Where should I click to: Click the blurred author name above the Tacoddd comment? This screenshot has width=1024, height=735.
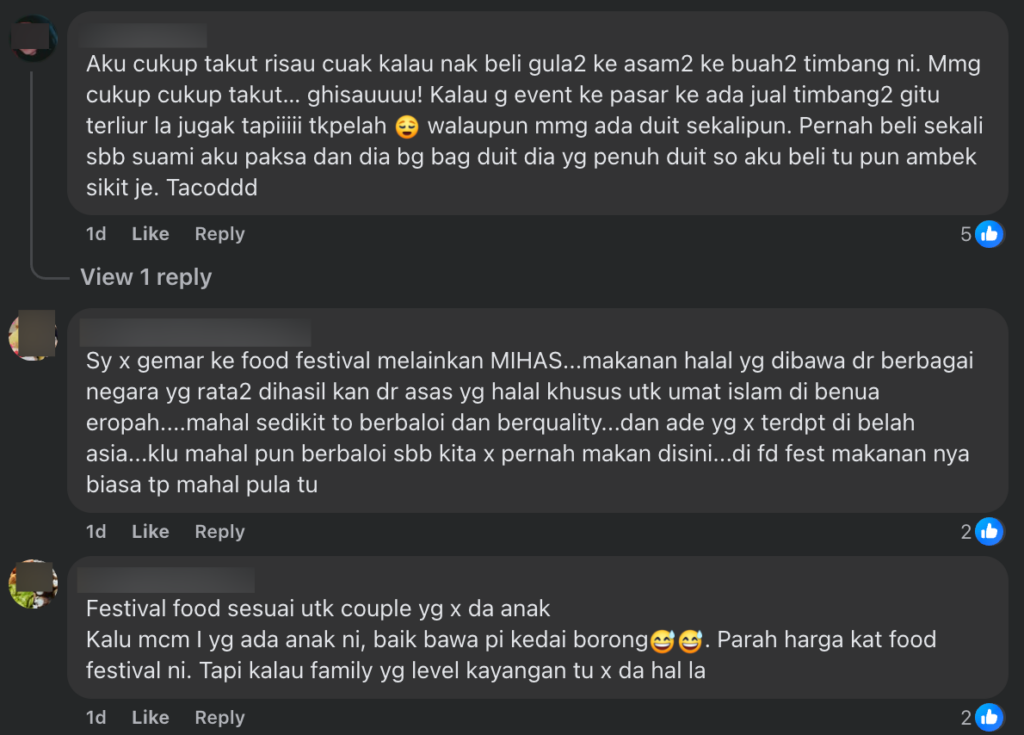point(146,36)
